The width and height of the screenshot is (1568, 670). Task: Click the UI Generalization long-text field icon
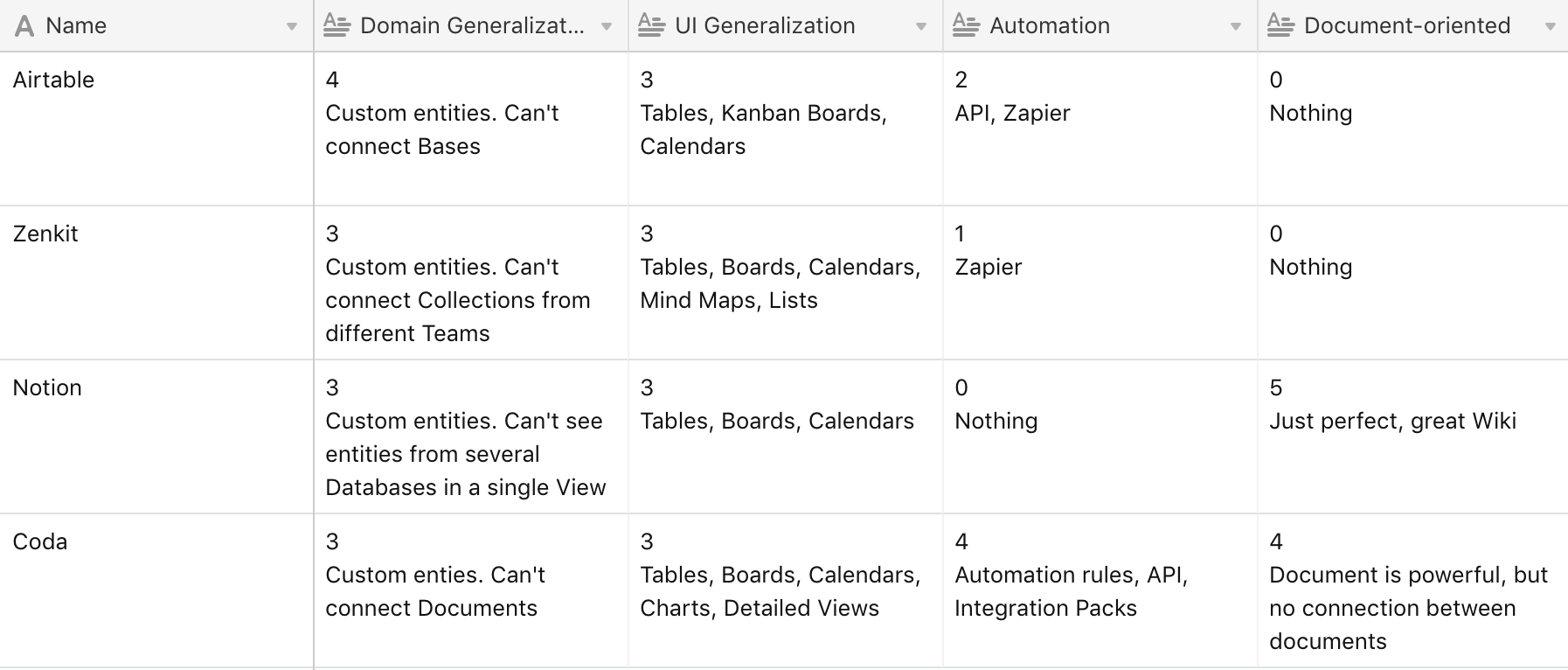click(651, 26)
